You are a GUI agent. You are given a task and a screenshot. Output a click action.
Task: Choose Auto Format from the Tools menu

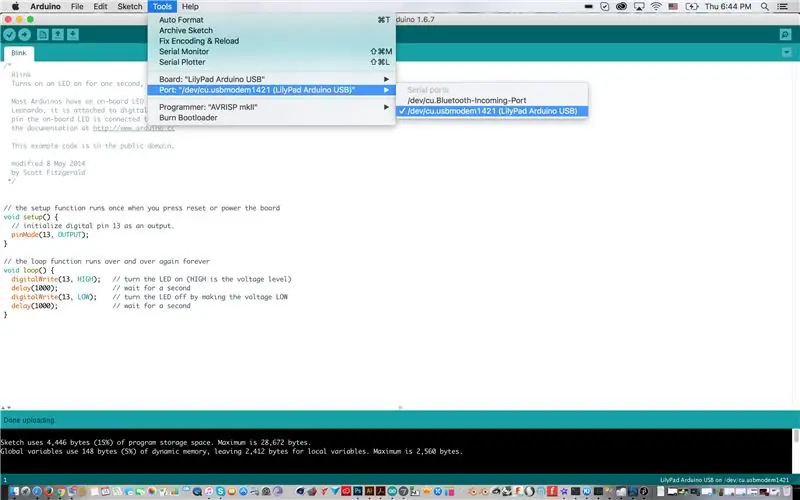271,20
